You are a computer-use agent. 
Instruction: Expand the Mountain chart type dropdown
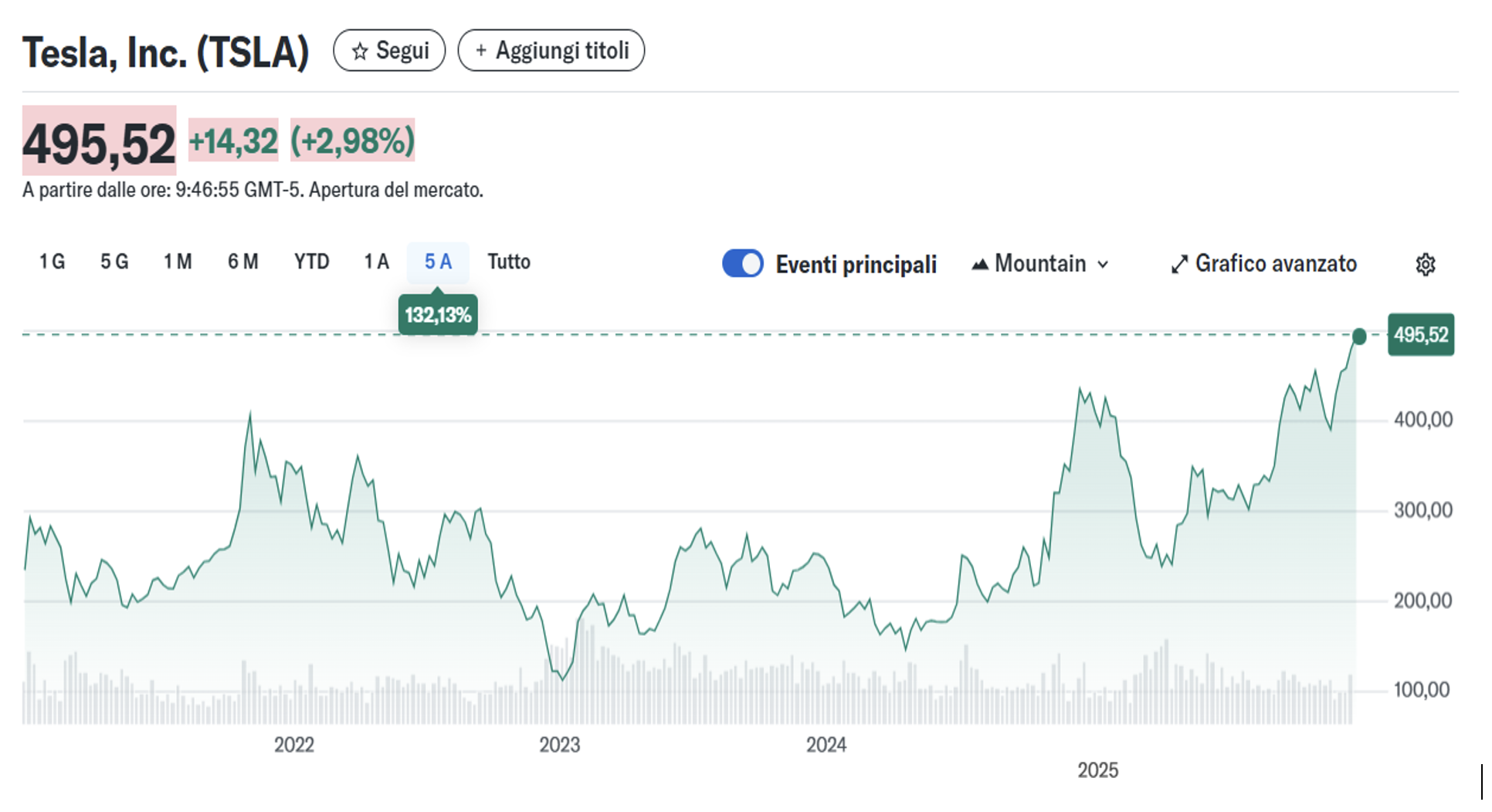click(1039, 264)
